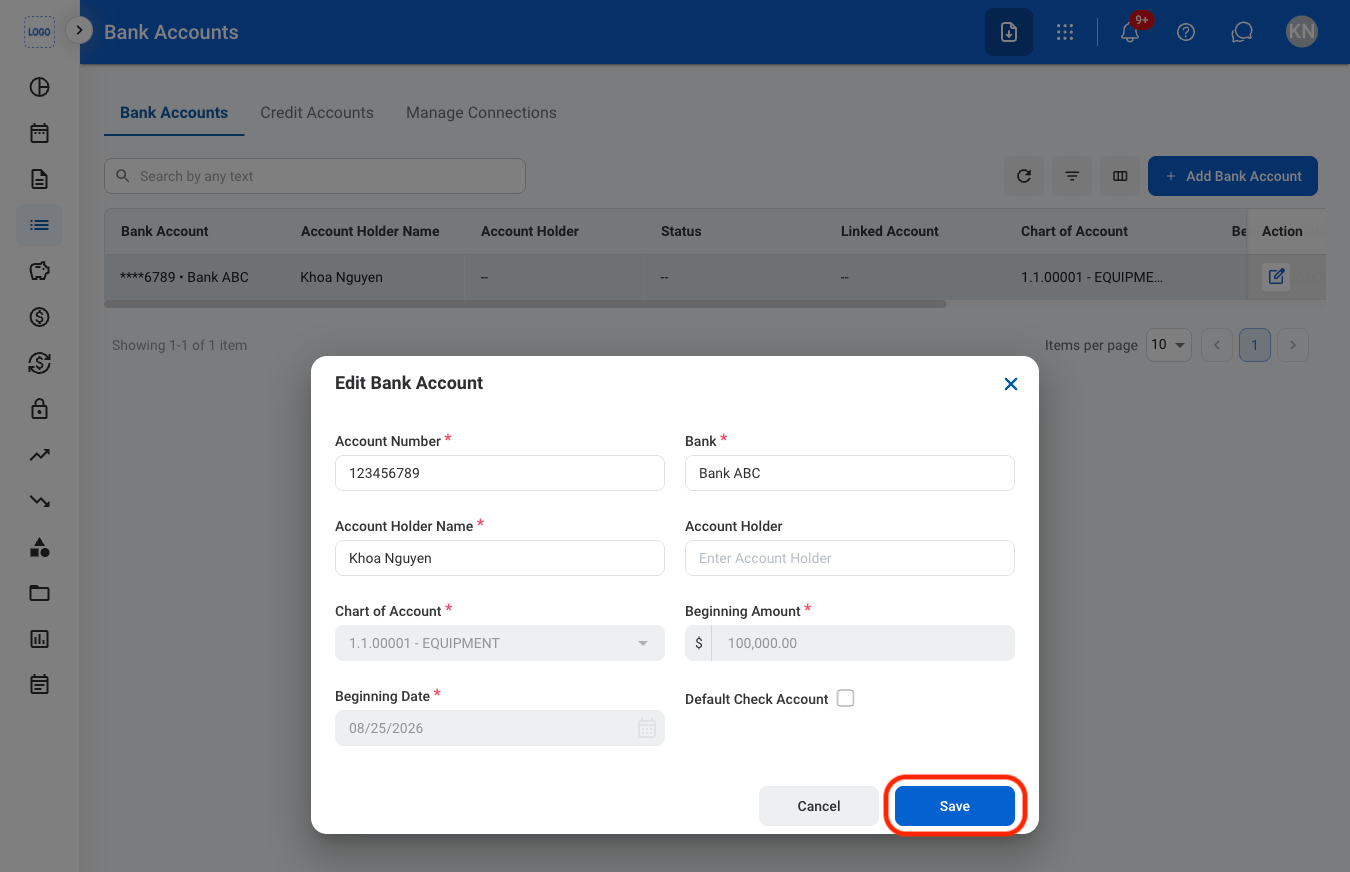Open the chat messages icon
This screenshot has width=1350, height=872.
[1242, 32]
